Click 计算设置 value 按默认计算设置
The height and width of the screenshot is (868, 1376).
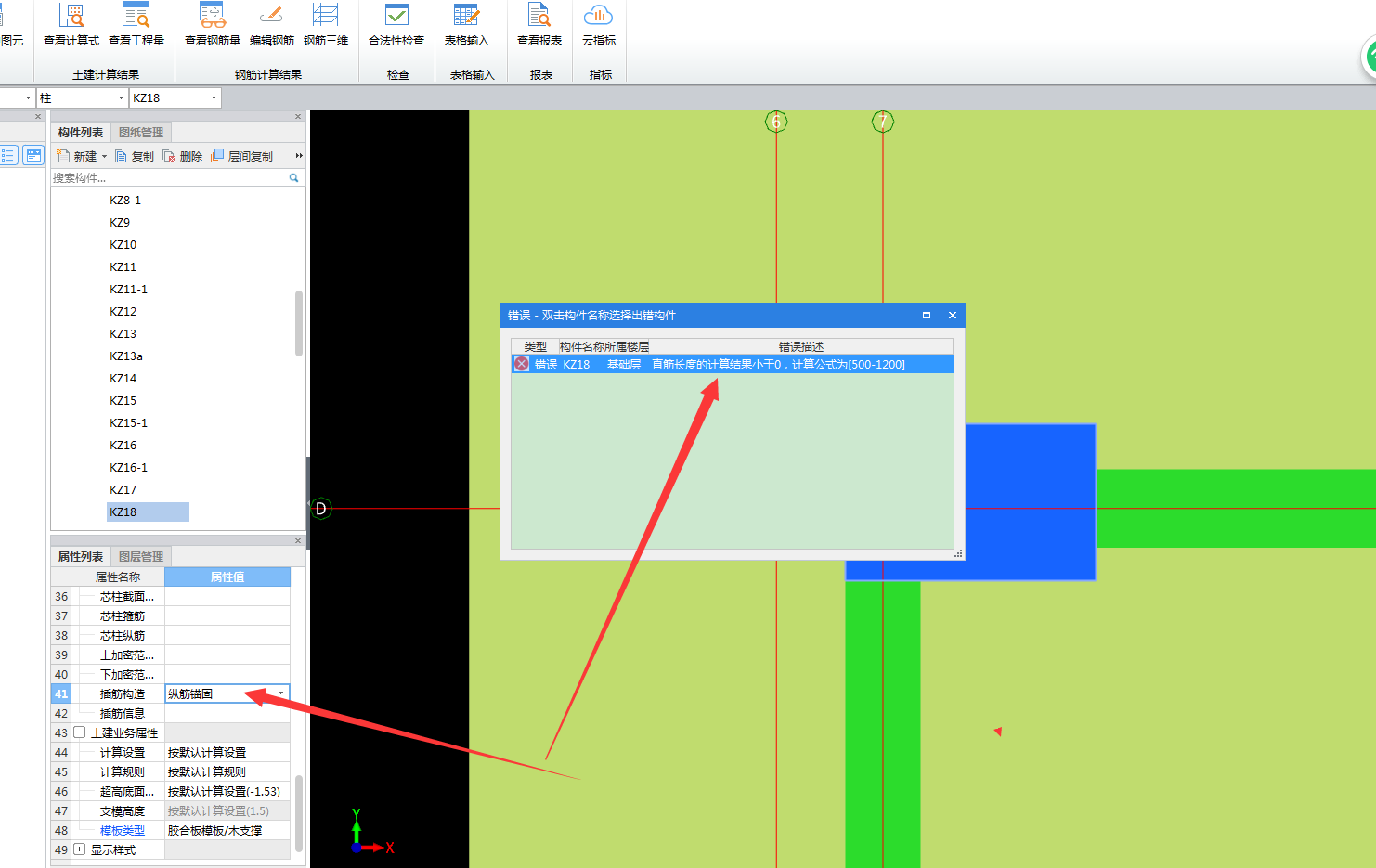tap(227, 752)
